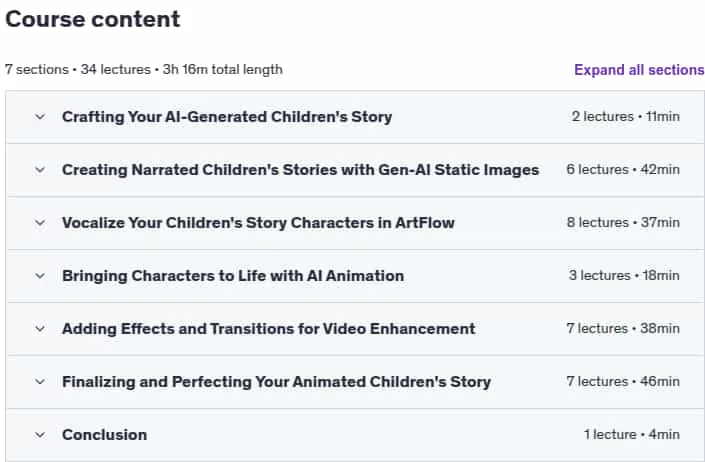Open the Conclusion section title
Viewport: 705px width, 462px height.
[x=104, y=435]
